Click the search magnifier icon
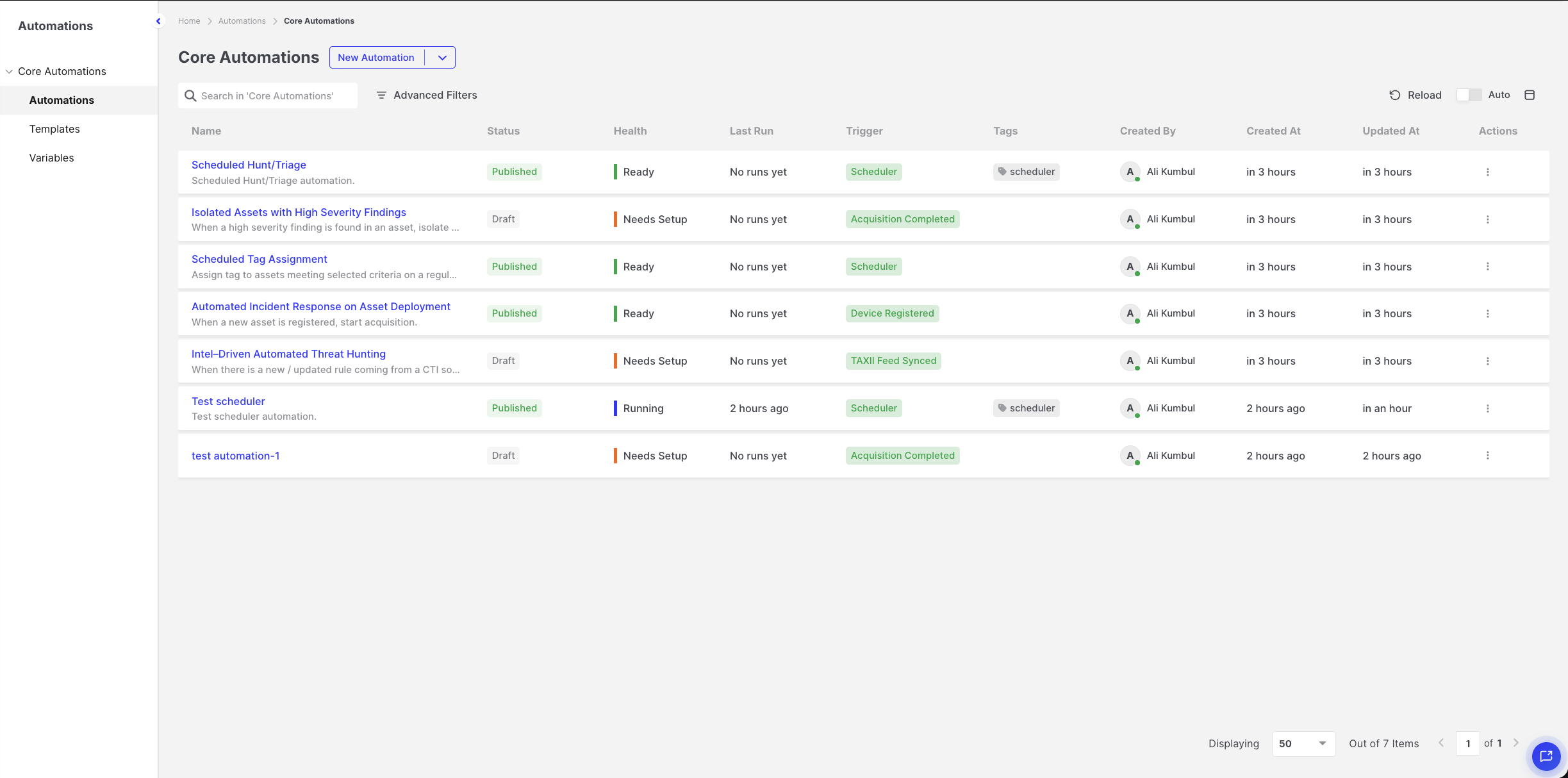 (x=190, y=95)
